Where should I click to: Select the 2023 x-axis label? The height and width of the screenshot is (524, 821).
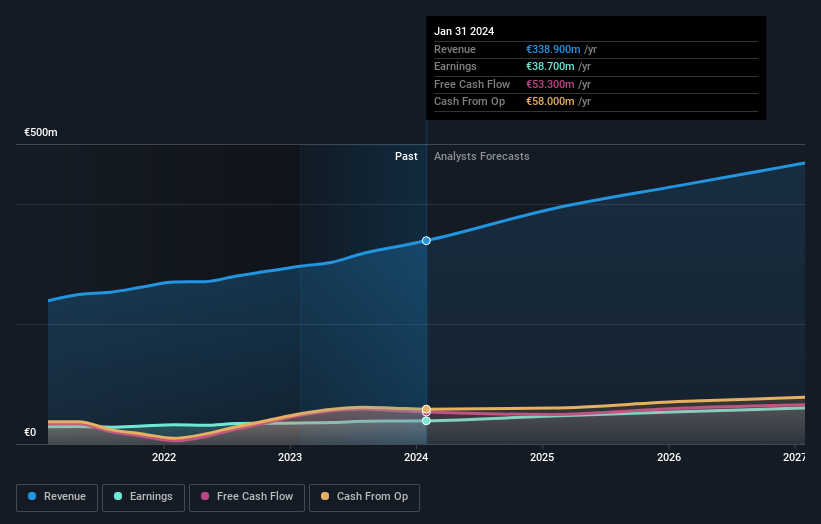coord(290,458)
